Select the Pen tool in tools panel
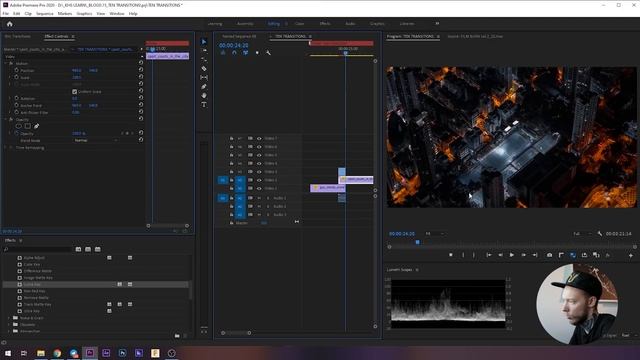The width and height of the screenshot is (640, 360). click(x=204, y=87)
